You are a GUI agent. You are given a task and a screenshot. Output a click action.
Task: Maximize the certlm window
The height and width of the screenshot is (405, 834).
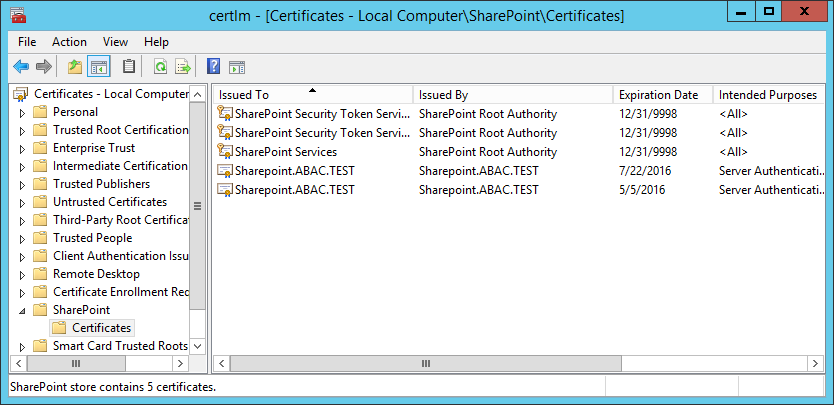(x=768, y=11)
